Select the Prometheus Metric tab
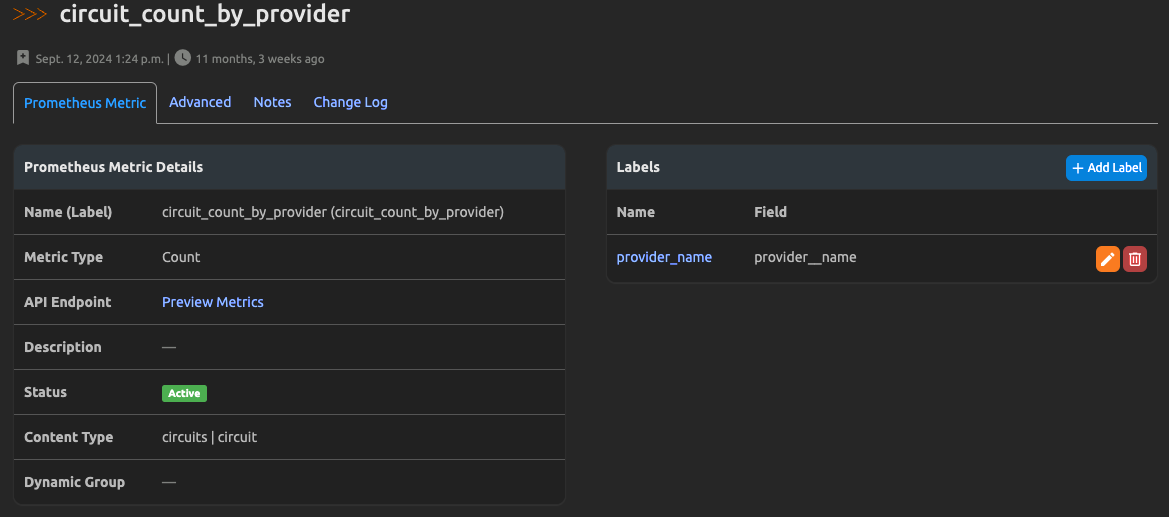1169x517 pixels. click(x=85, y=103)
